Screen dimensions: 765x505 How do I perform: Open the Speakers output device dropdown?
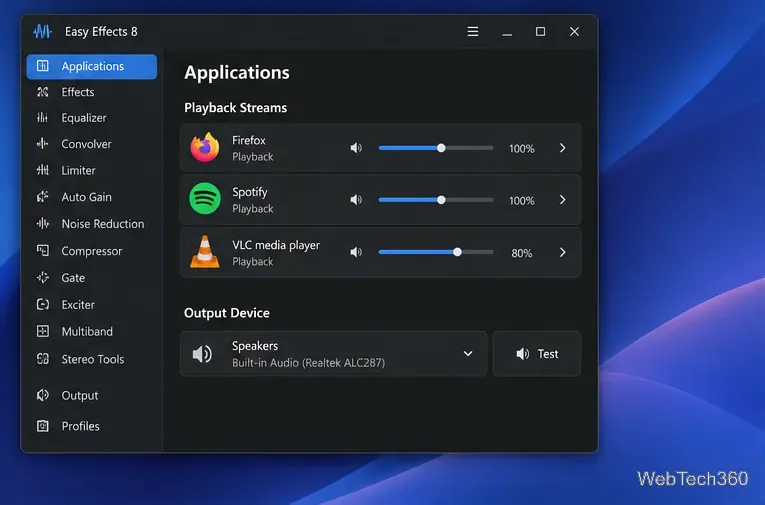[x=334, y=354]
